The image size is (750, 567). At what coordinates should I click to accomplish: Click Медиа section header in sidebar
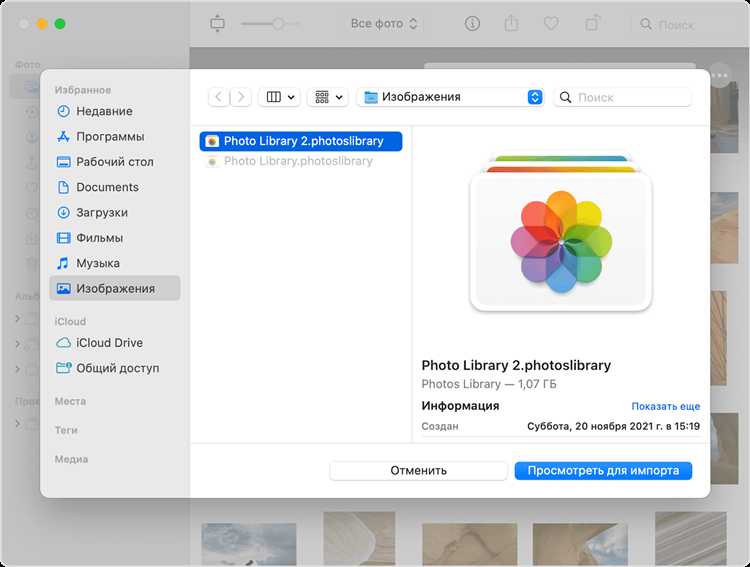pyautogui.click(x=71, y=459)
